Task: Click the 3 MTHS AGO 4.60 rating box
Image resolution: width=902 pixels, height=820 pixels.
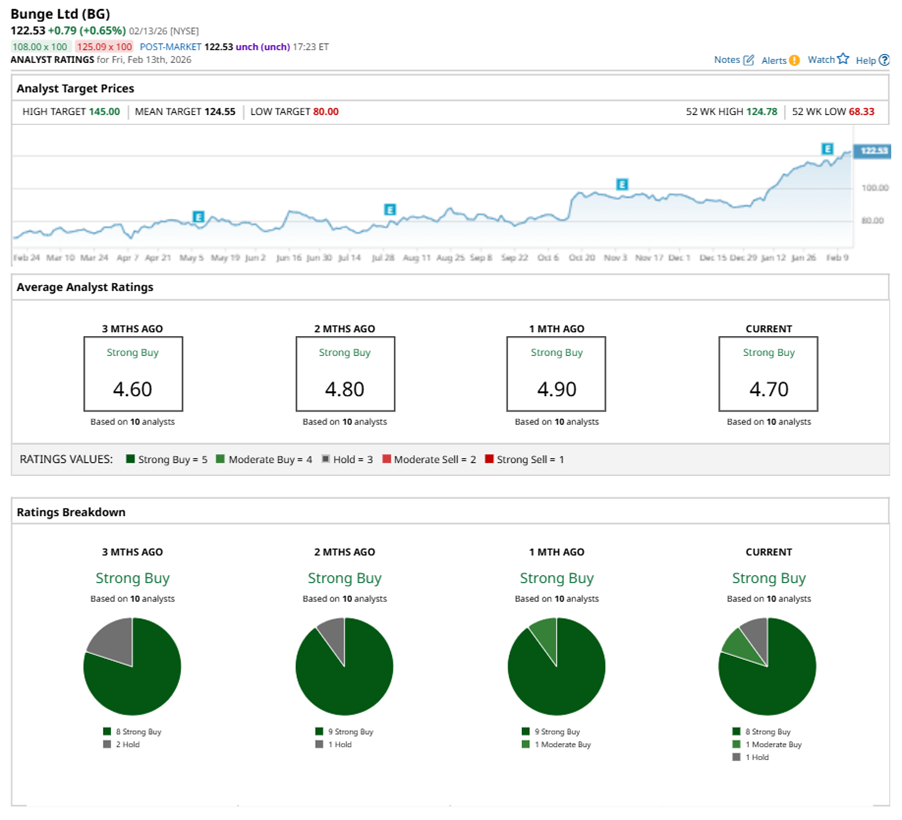Action: tap(132, 373)
